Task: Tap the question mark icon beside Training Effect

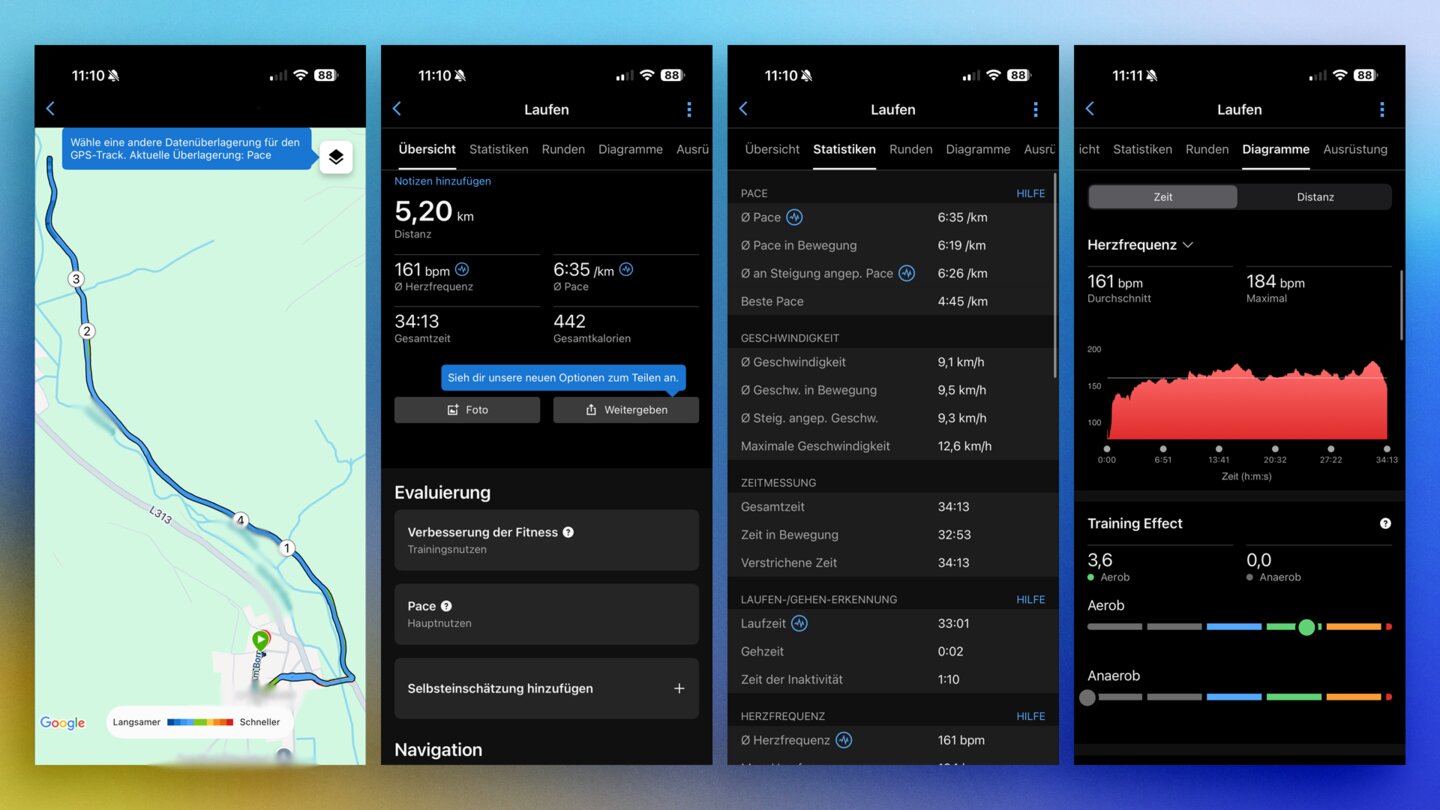Action: click(1385, 523)
